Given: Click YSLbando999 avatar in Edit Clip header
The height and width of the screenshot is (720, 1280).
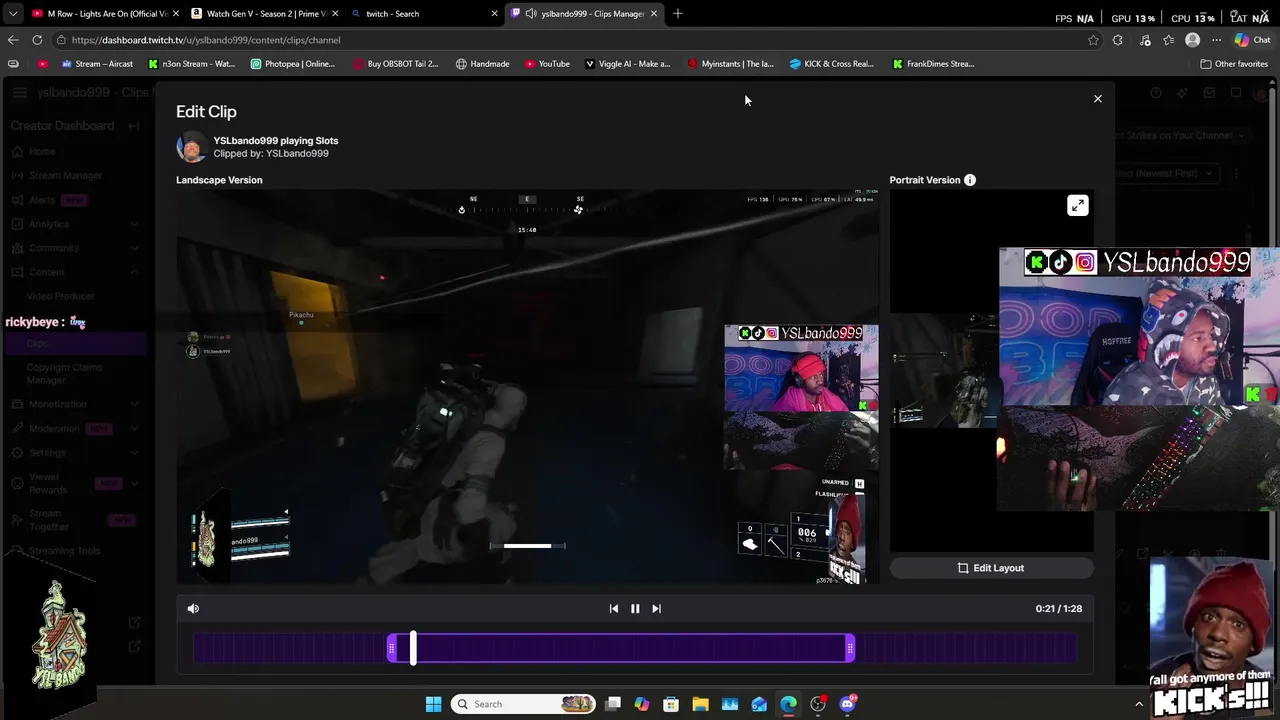Looking at the screenshot, I should point(191,147).
